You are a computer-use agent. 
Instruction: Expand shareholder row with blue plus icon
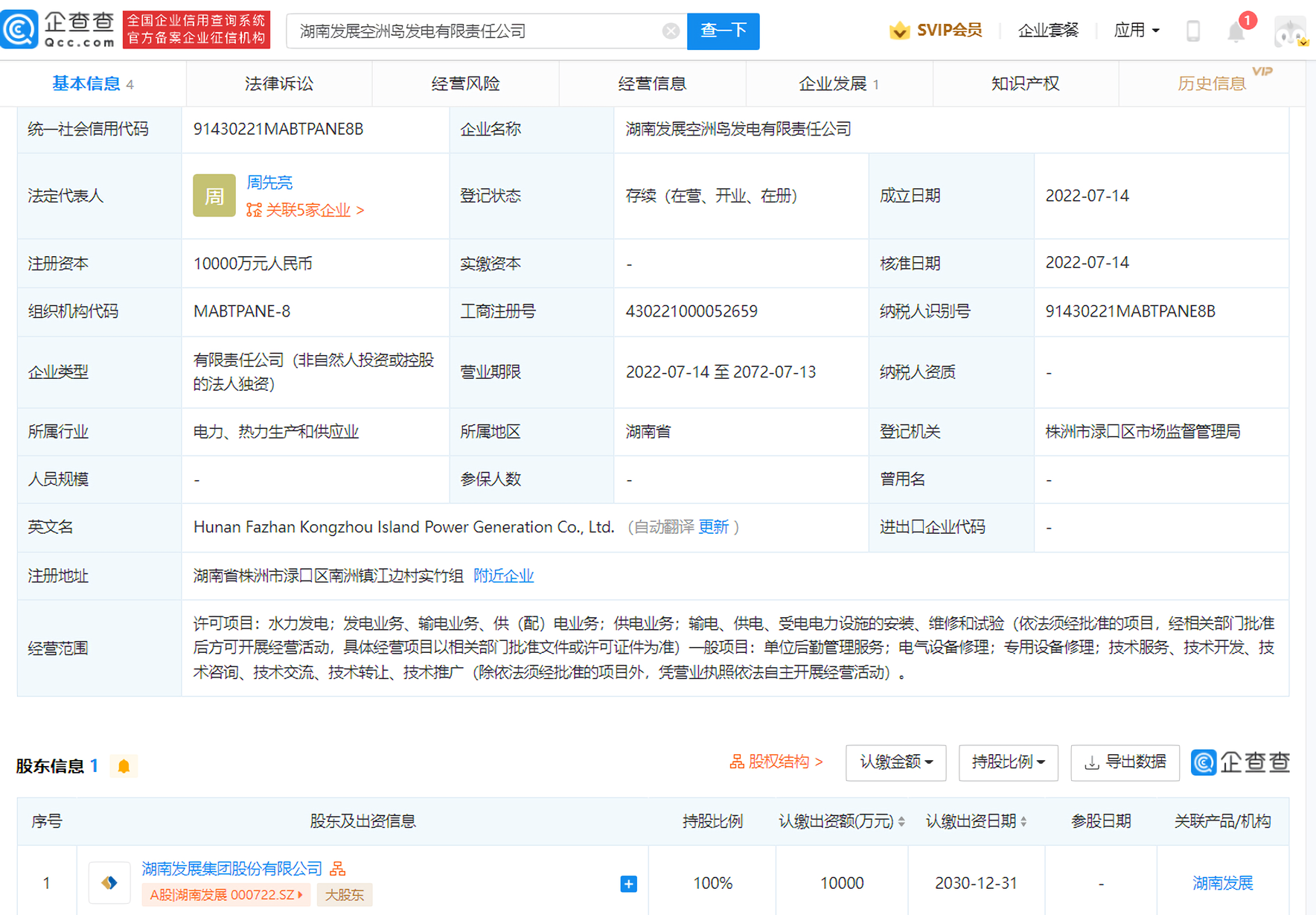pyautogui.click(x=628, y=884)
